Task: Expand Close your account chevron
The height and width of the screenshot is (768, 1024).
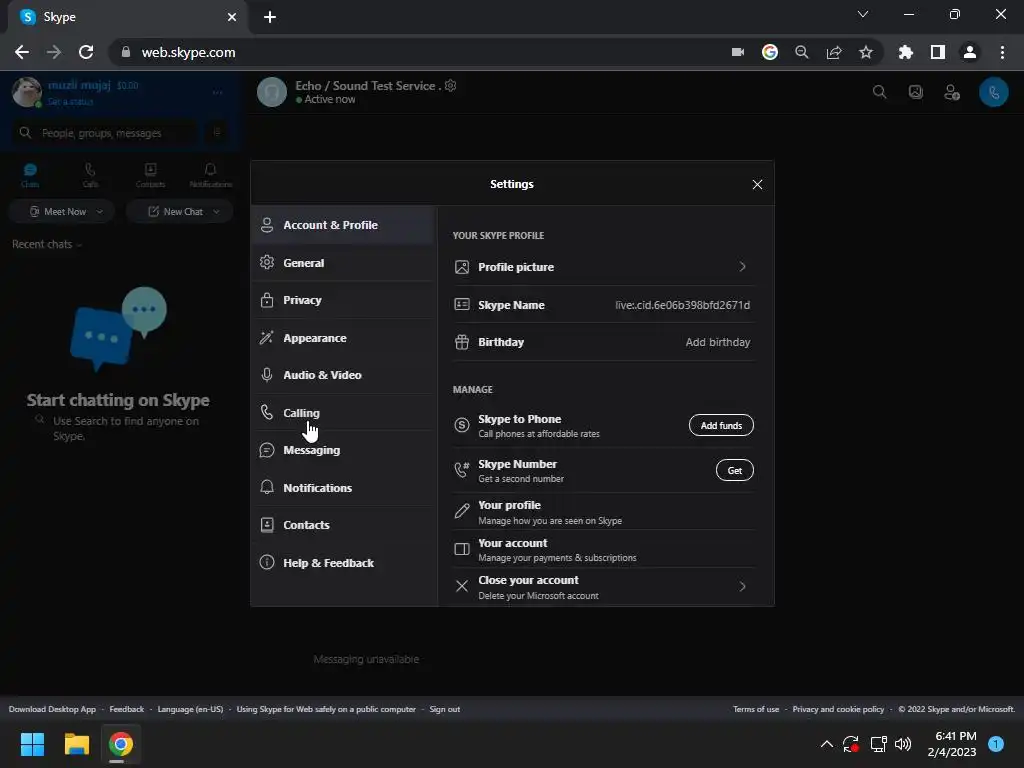Action: (x=743, y=586)
